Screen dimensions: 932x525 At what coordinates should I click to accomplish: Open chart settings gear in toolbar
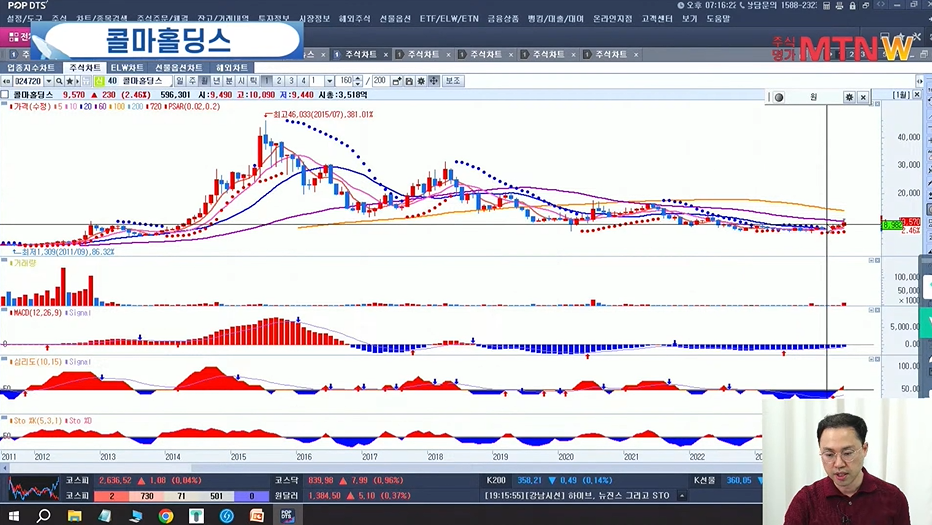pyautogui.click(x=421, y=81)
